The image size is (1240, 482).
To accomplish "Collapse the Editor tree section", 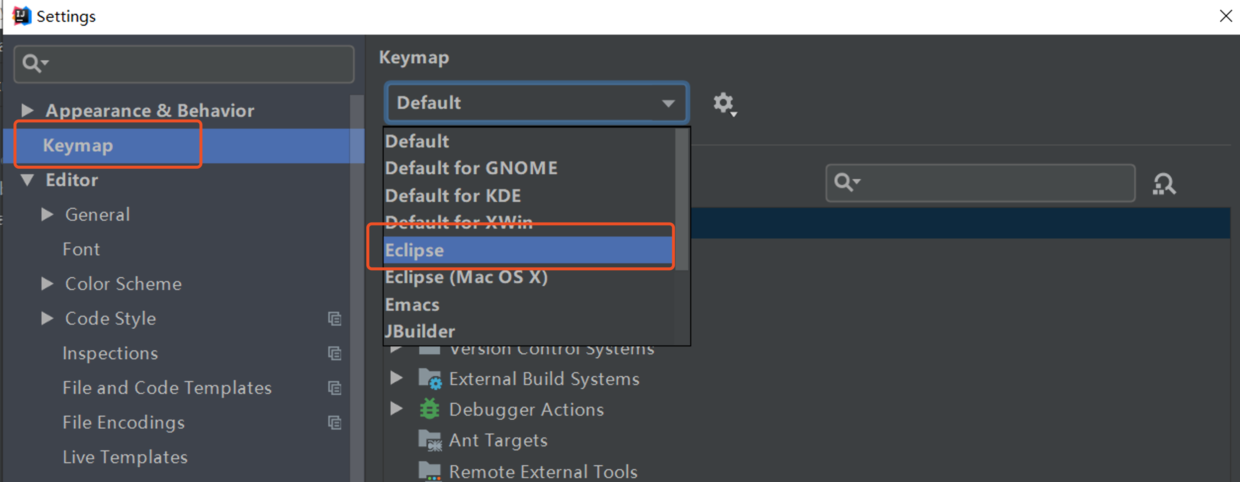I will pyautogui.click(x=28, y=180).
